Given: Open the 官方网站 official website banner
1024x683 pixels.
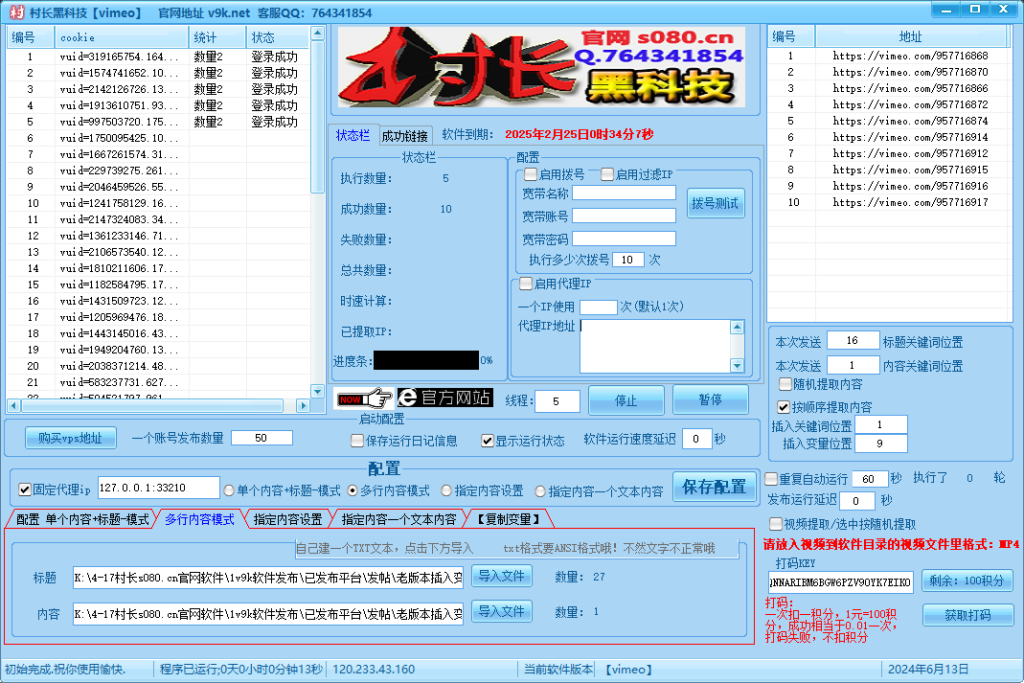Looking at the screenshot, I should [445, 398].
